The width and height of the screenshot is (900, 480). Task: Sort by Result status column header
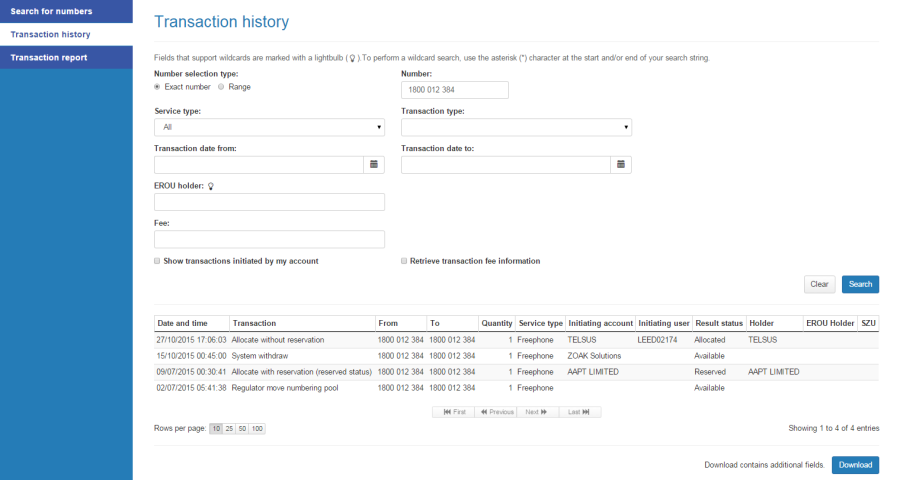click(719, 323)
